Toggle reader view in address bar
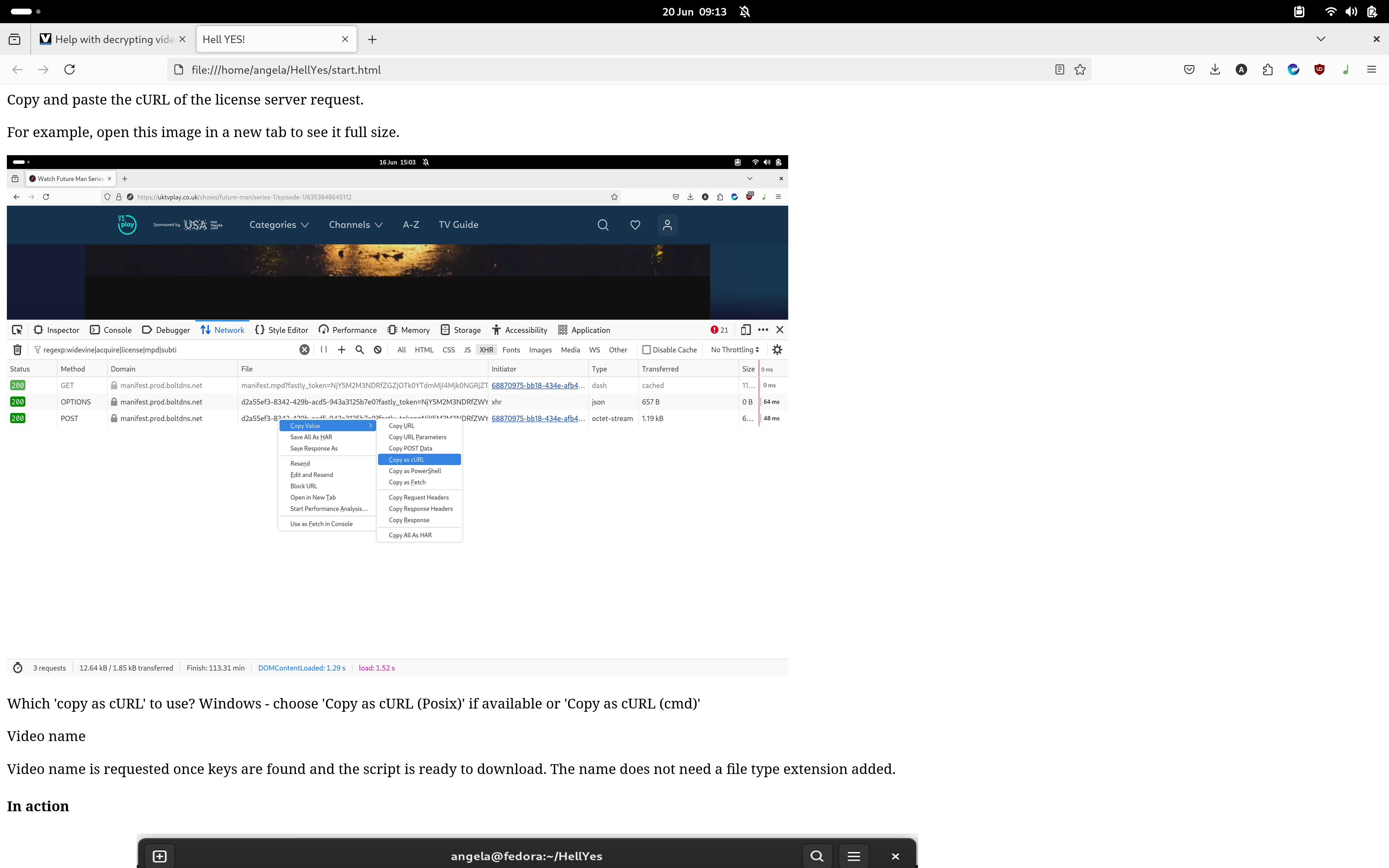The height and width of the screenshot is (868, 1389). pos(1059,69)
